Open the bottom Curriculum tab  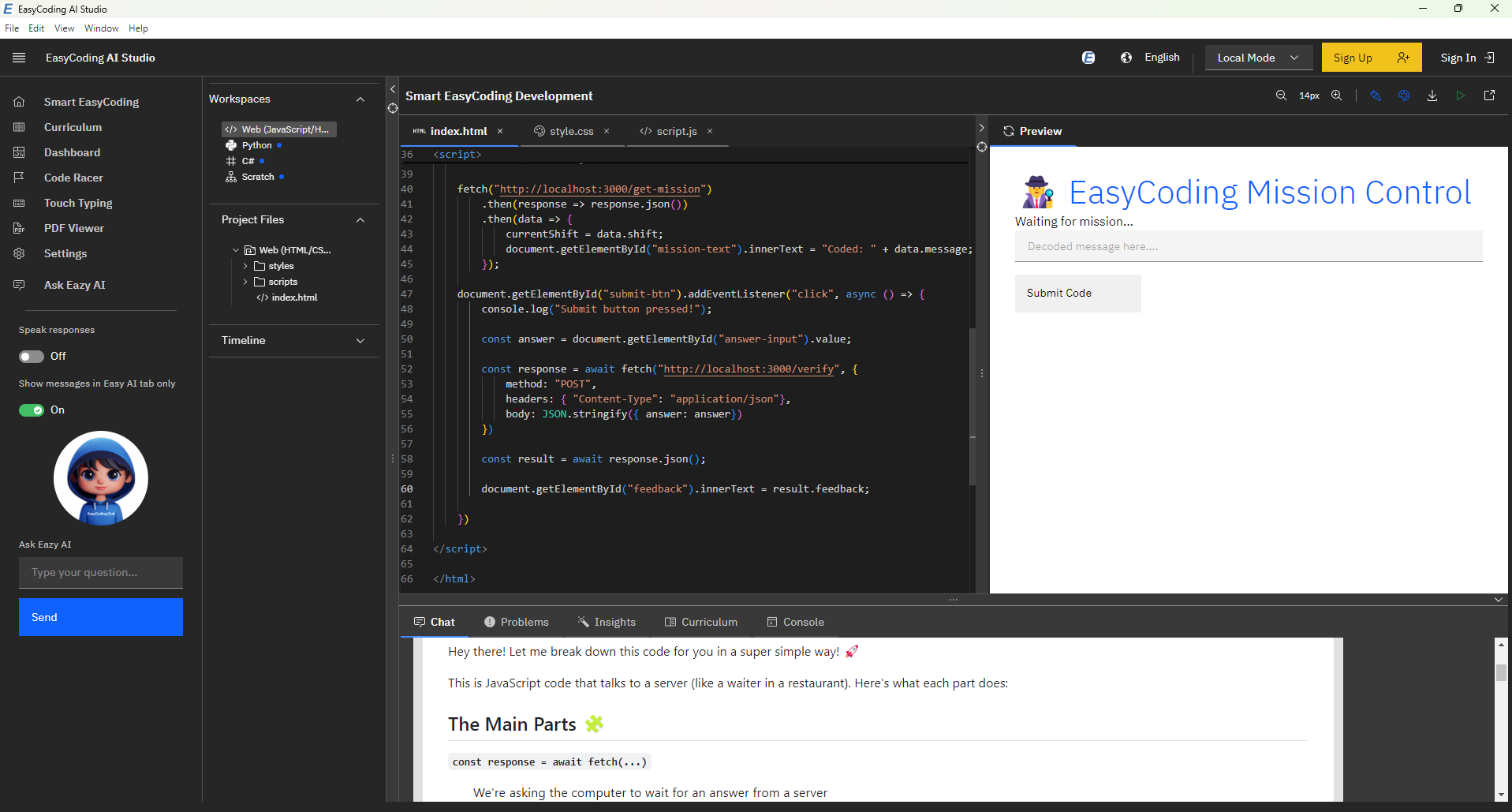tap(700, 622)
